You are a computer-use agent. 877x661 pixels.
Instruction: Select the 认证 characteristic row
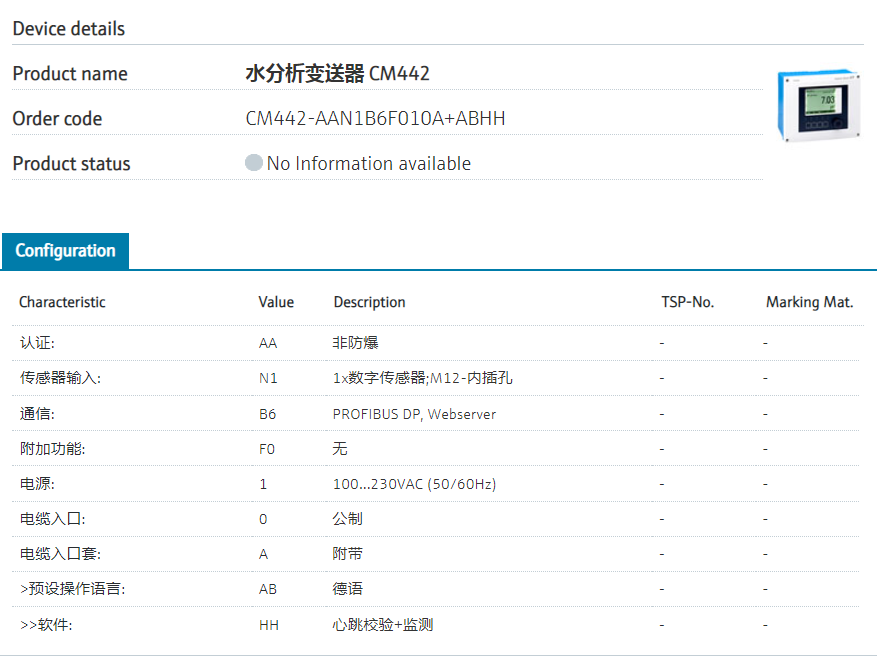click(37, 343)
